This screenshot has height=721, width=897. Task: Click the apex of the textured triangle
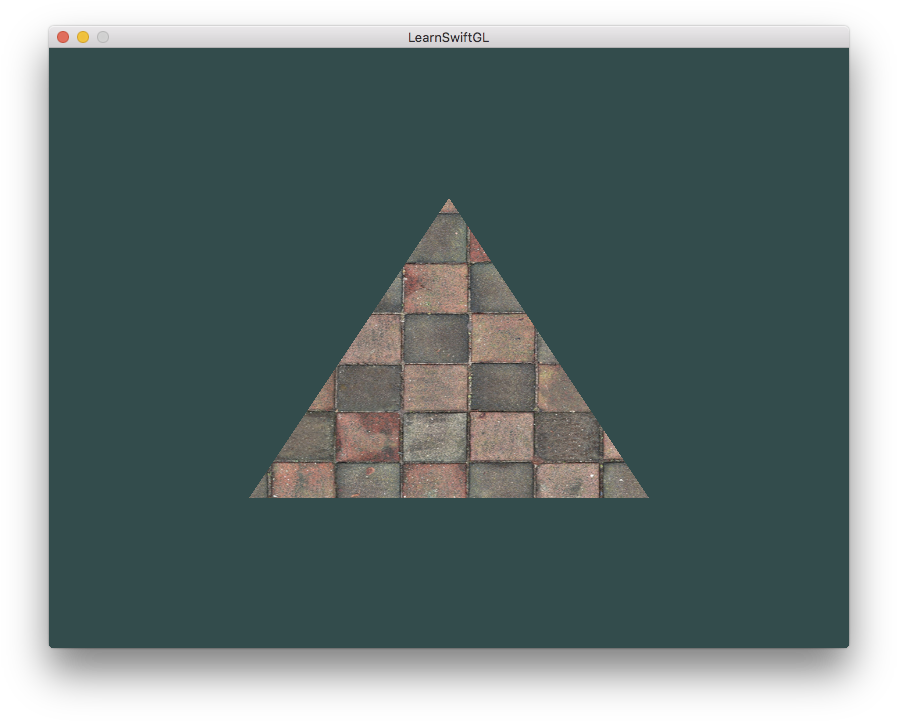pos(450,202)
